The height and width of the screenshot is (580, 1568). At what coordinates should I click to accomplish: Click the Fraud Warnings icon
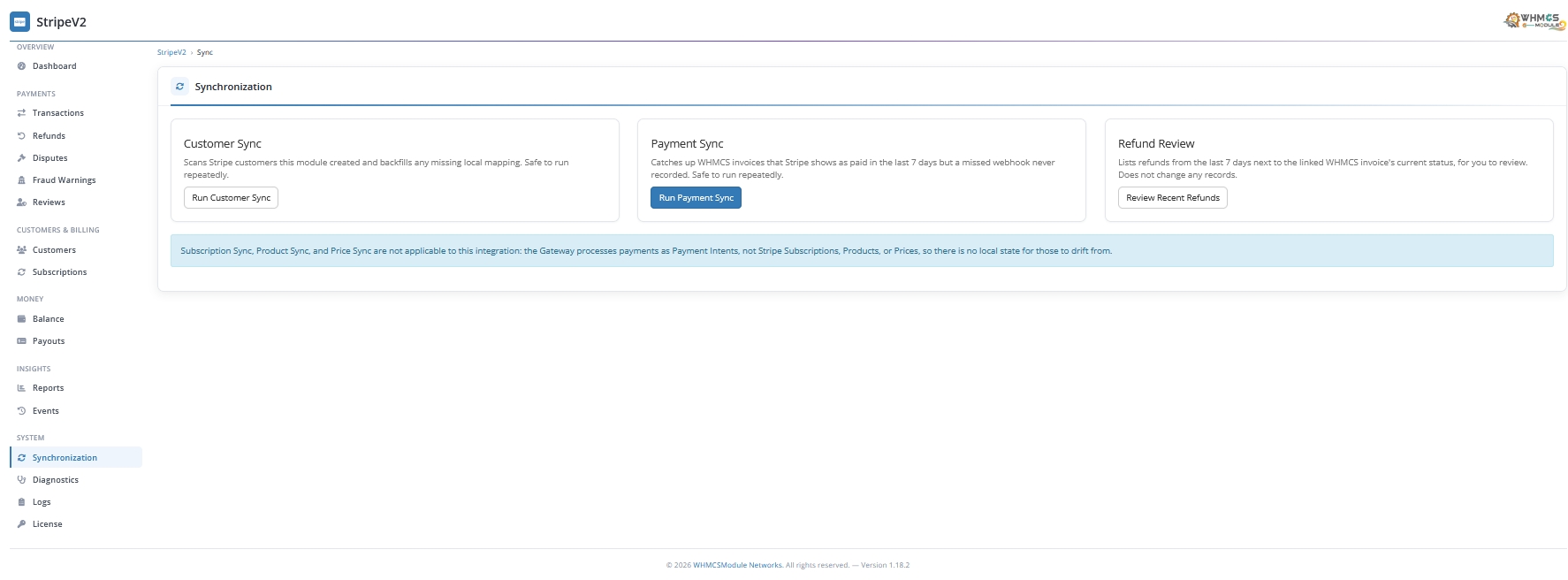[x=21, y=180]
